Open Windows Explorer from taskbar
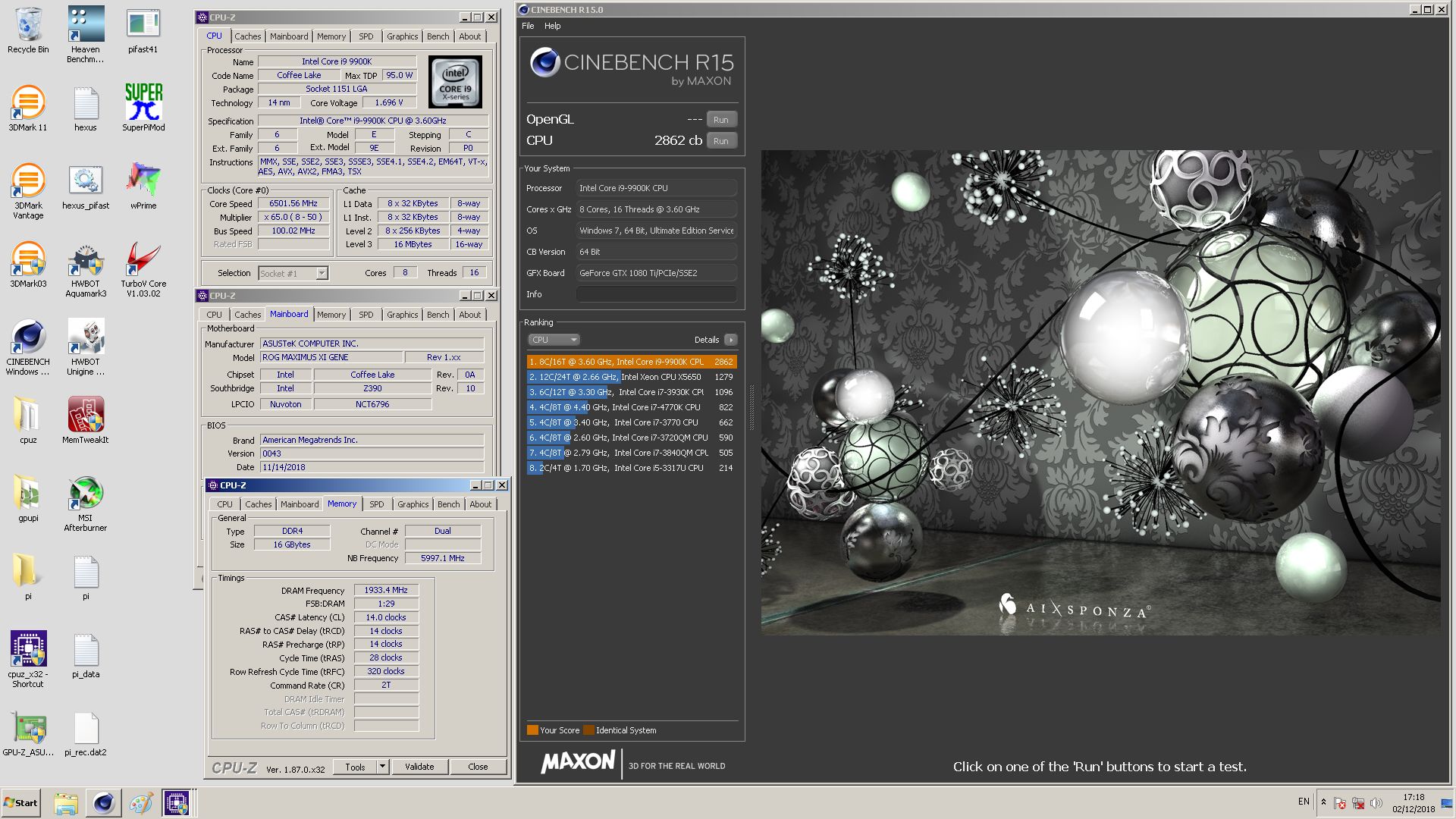The width and height of the screenshot is (1456, 819). tap(66, 803)
